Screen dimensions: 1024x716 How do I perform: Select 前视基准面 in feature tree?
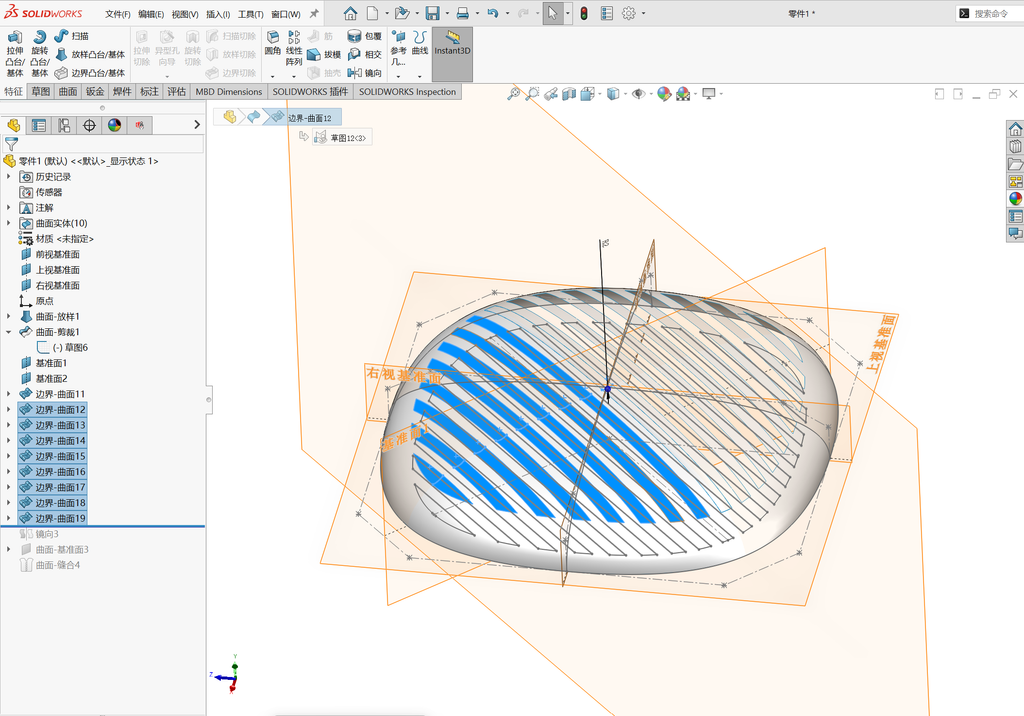(50, 254)
